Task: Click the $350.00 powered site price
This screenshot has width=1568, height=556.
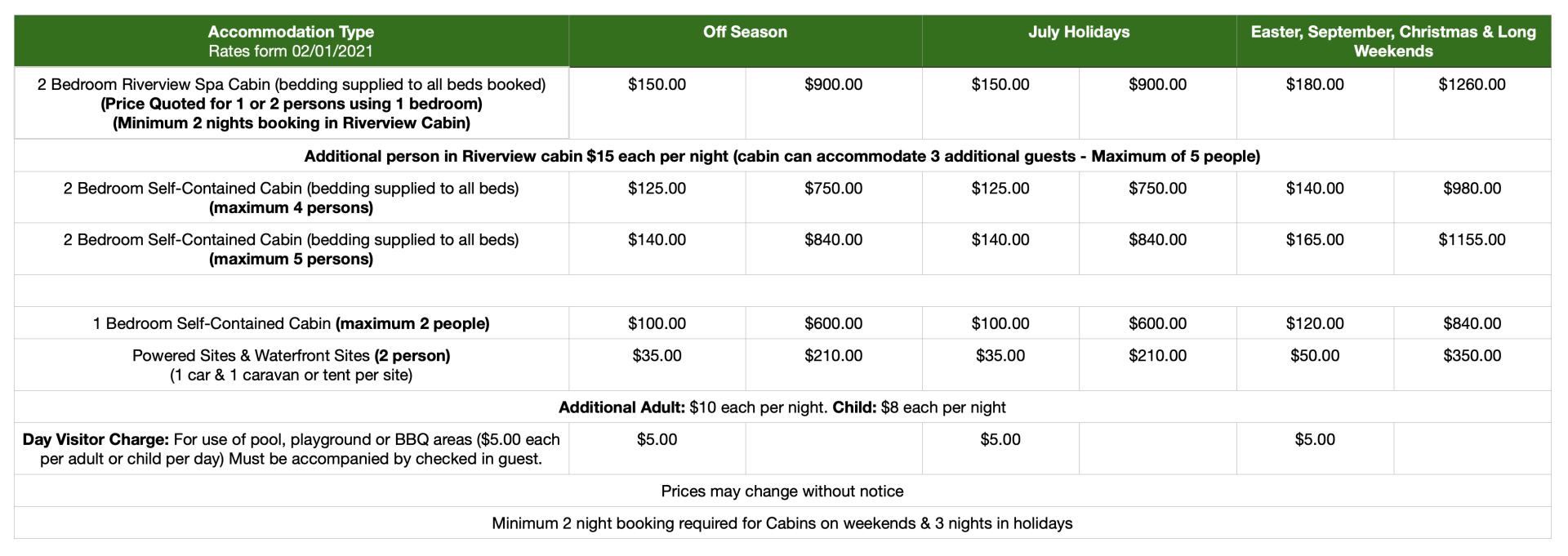Action: 1471,356
